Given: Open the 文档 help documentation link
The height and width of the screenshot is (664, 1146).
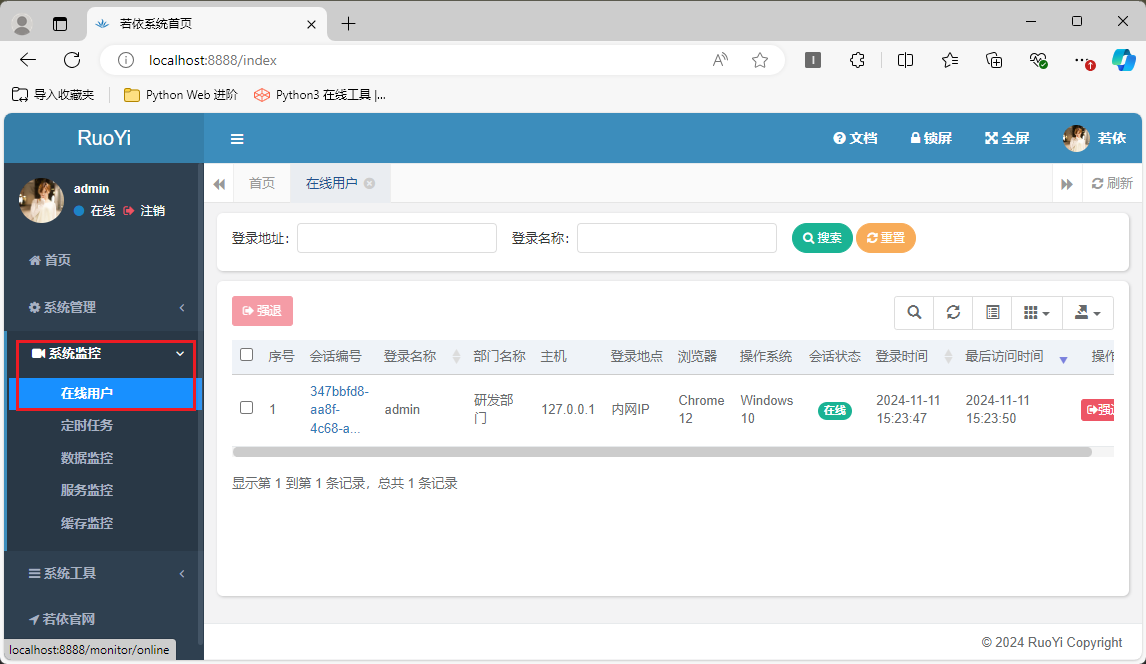Looking at the screenshot, I should point(855,138).
